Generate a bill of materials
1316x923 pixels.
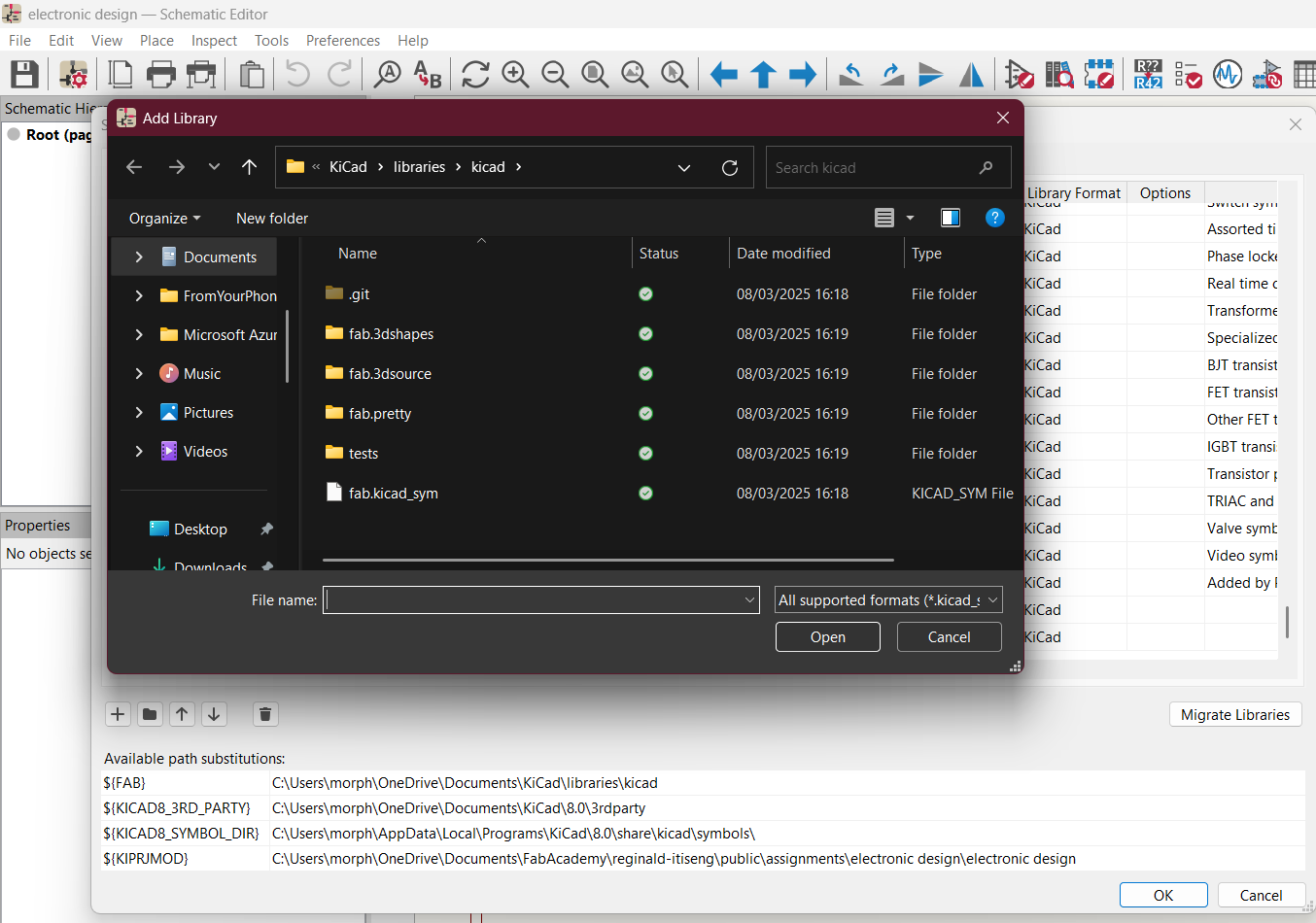(1307, 74)
